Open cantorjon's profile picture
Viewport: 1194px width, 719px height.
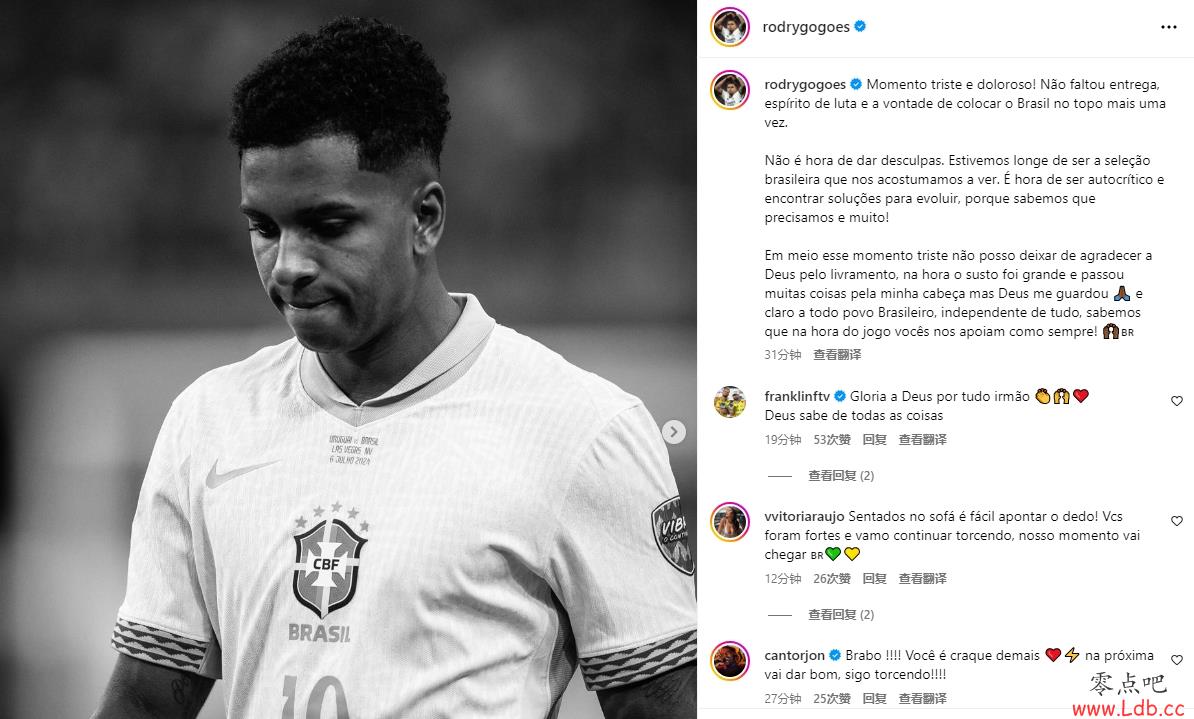click(729, 660)
